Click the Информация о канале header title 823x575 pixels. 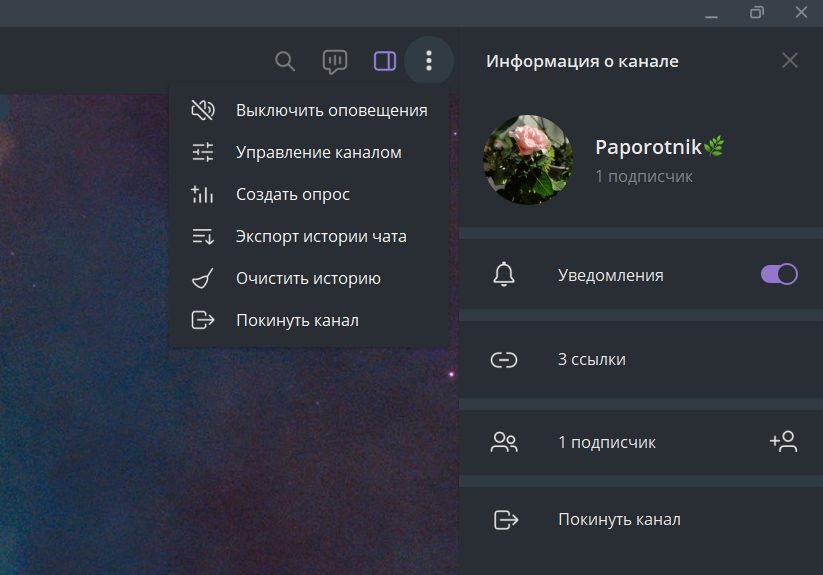click(x=582, y=61)
